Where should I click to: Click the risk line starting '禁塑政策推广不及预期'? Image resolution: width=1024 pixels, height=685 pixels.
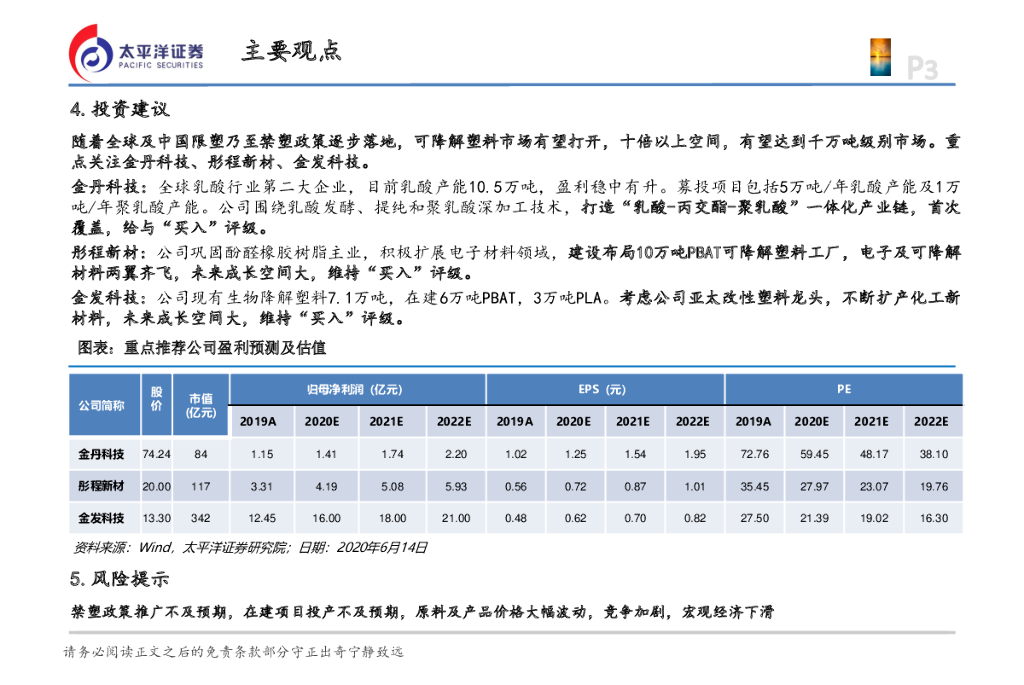tap(423, 612)
